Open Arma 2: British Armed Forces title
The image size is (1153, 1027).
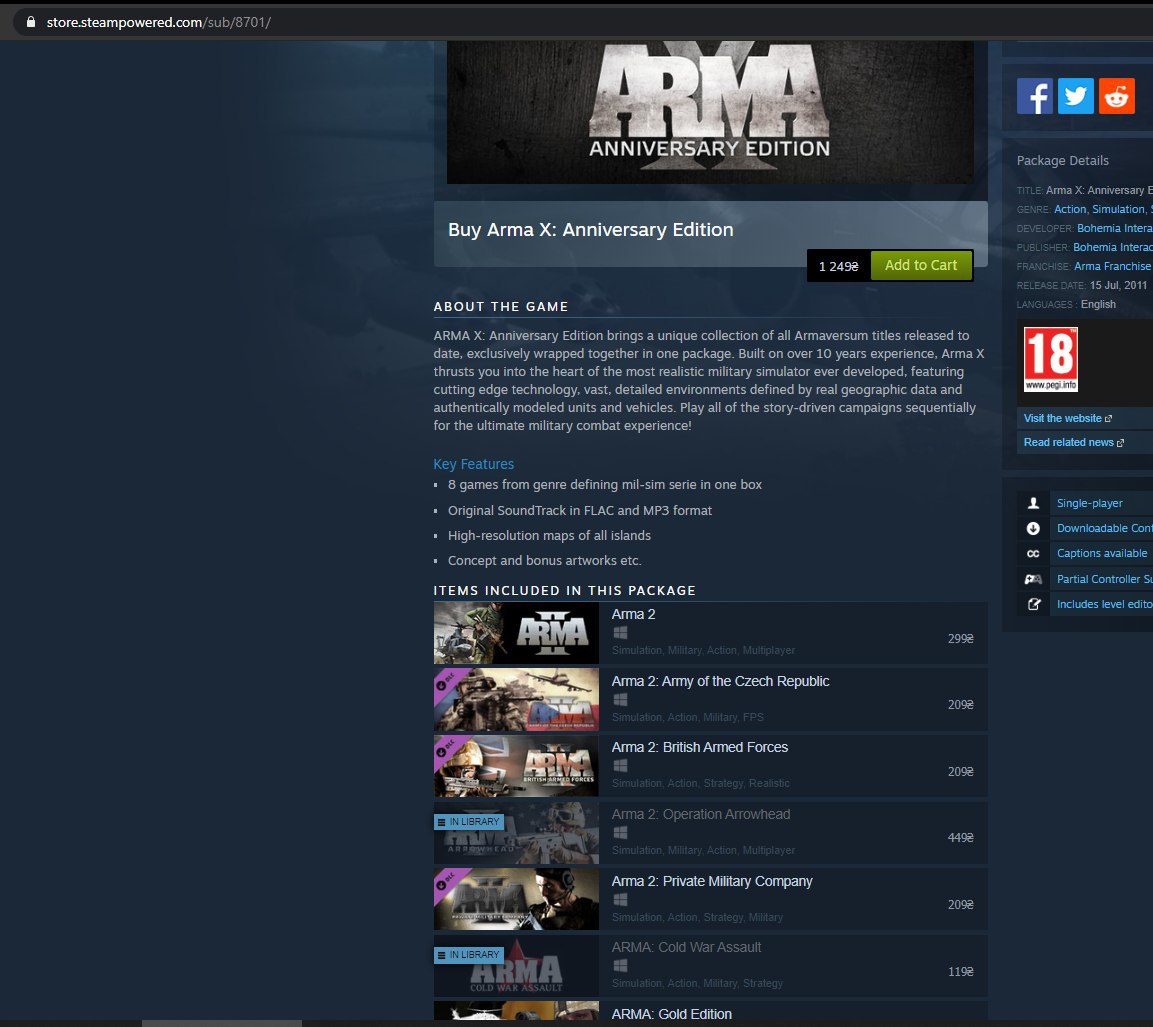699,748
